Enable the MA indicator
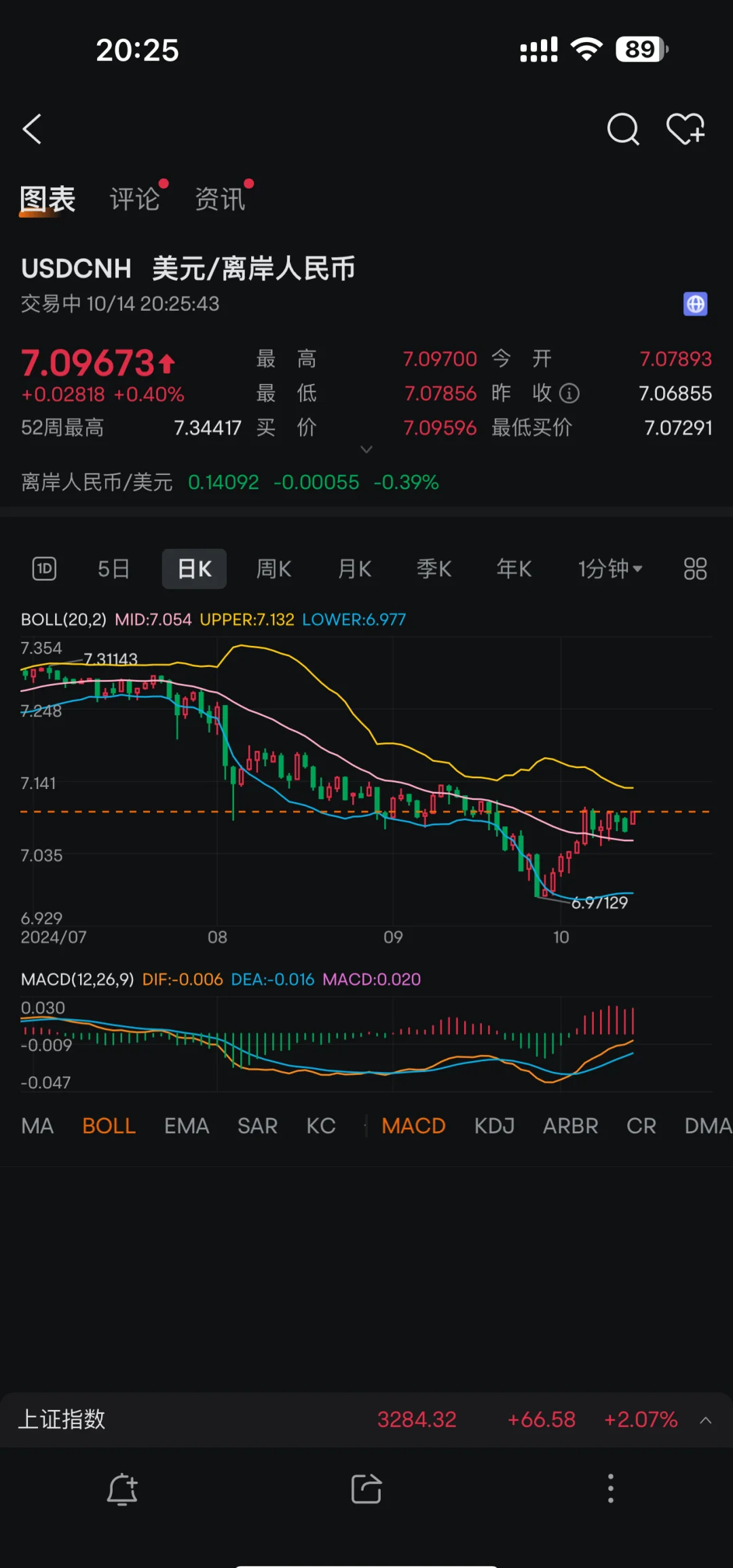This screenshot has width=733, height=1568. click(x=37, y=1126)
